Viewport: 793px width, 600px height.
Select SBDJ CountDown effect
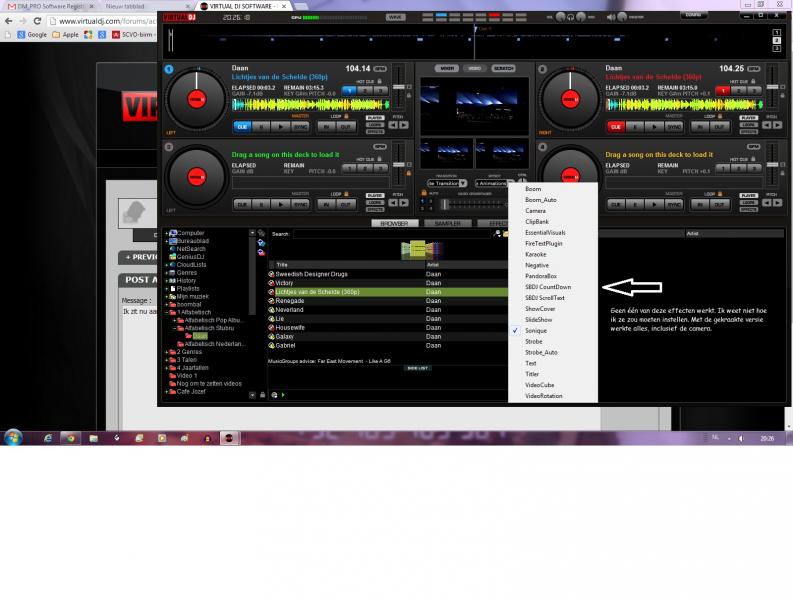point(548,287)
